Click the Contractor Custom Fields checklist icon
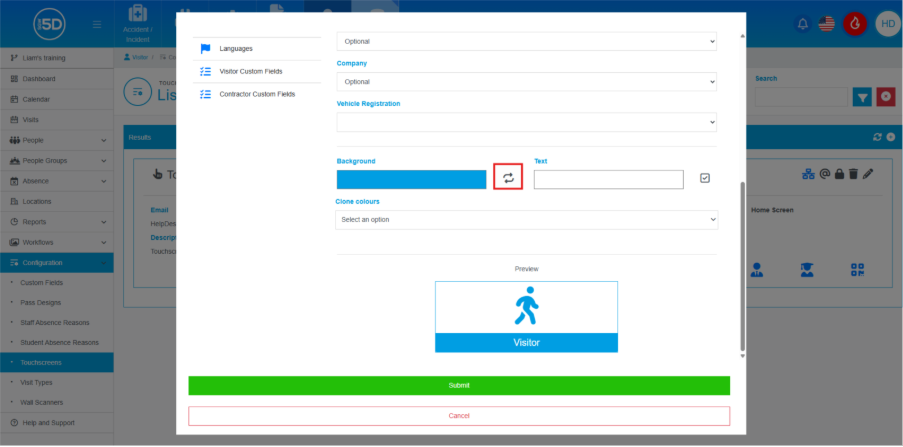903x447 pixels. point(206,94)
